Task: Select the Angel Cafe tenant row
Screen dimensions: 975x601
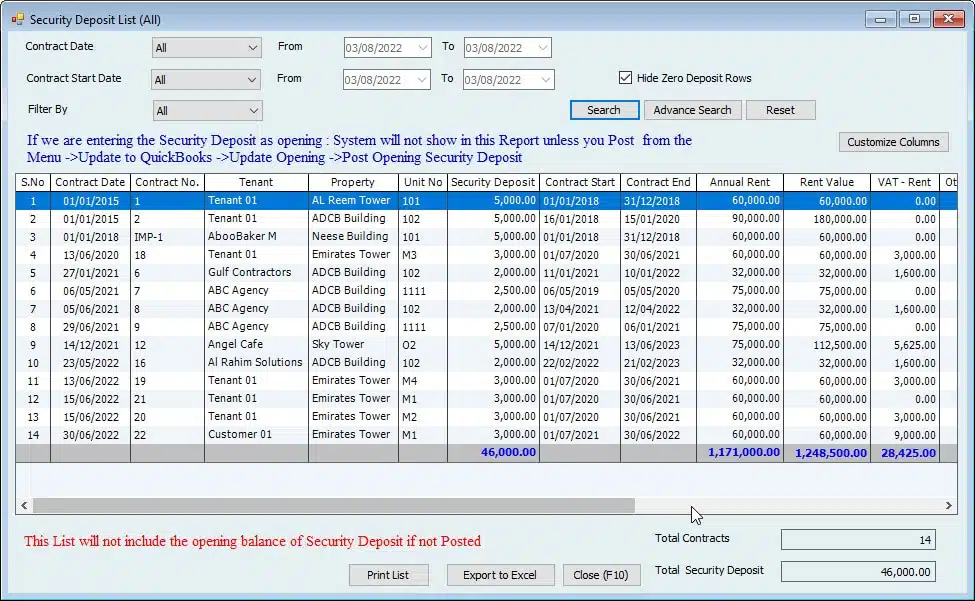Action: [237, 344]
